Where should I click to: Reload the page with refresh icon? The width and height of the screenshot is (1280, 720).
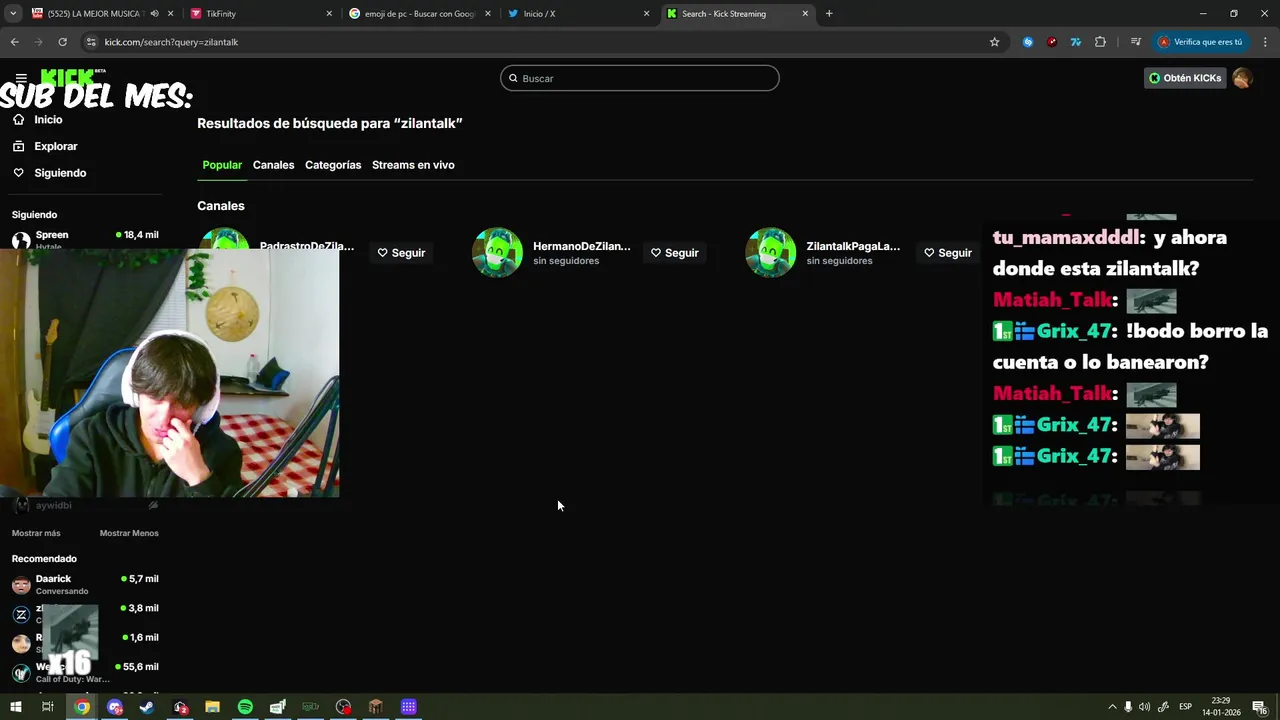tap(62, 42)
